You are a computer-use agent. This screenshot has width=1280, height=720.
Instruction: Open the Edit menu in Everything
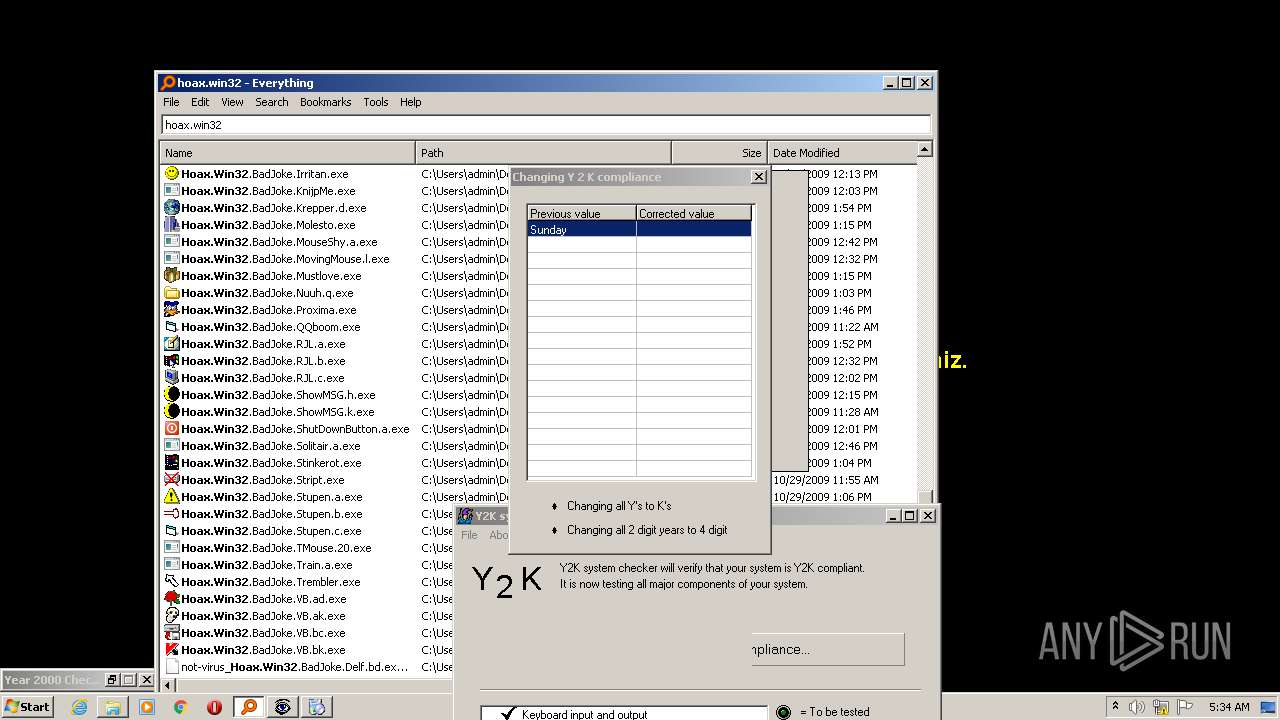(x=200, y=102)
